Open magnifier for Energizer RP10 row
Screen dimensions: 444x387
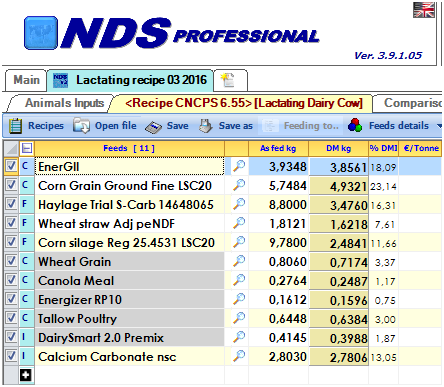click(x=239, y=299)
